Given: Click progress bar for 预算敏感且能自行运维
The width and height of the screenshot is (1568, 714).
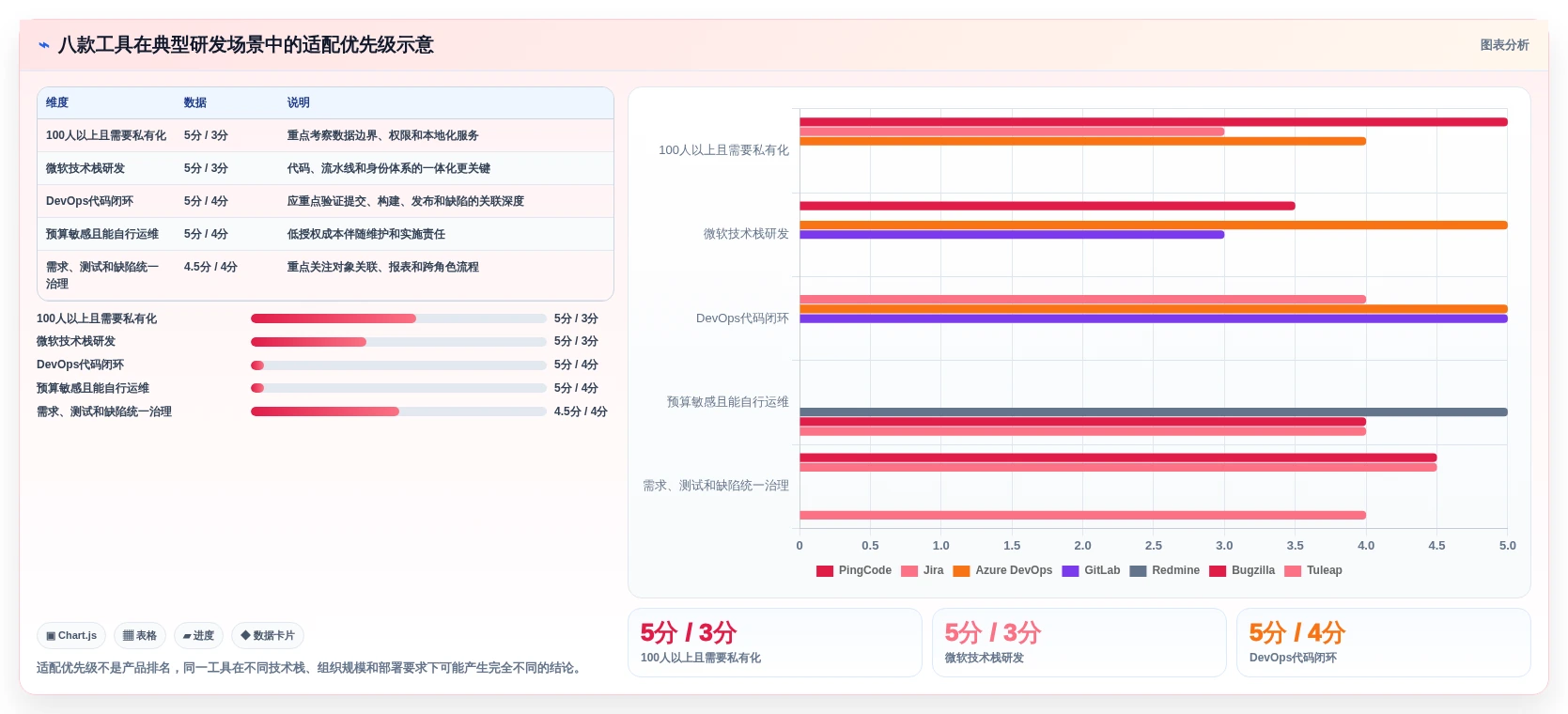Looking at the screenshot, I should (x=398, y=388).
